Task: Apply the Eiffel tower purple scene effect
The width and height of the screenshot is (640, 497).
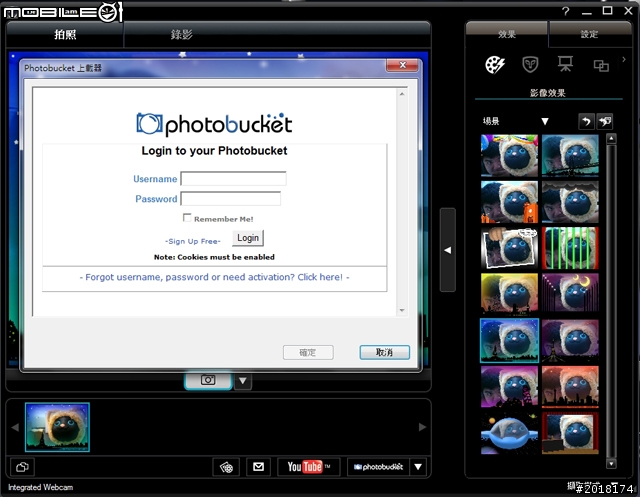Action: pyautogui.click(x=570, y=341)
